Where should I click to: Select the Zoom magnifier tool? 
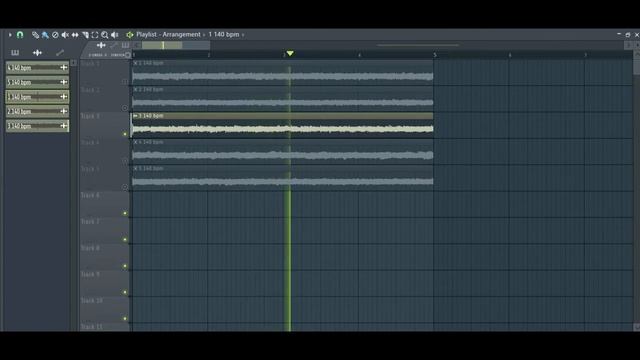tap(105, 35)
